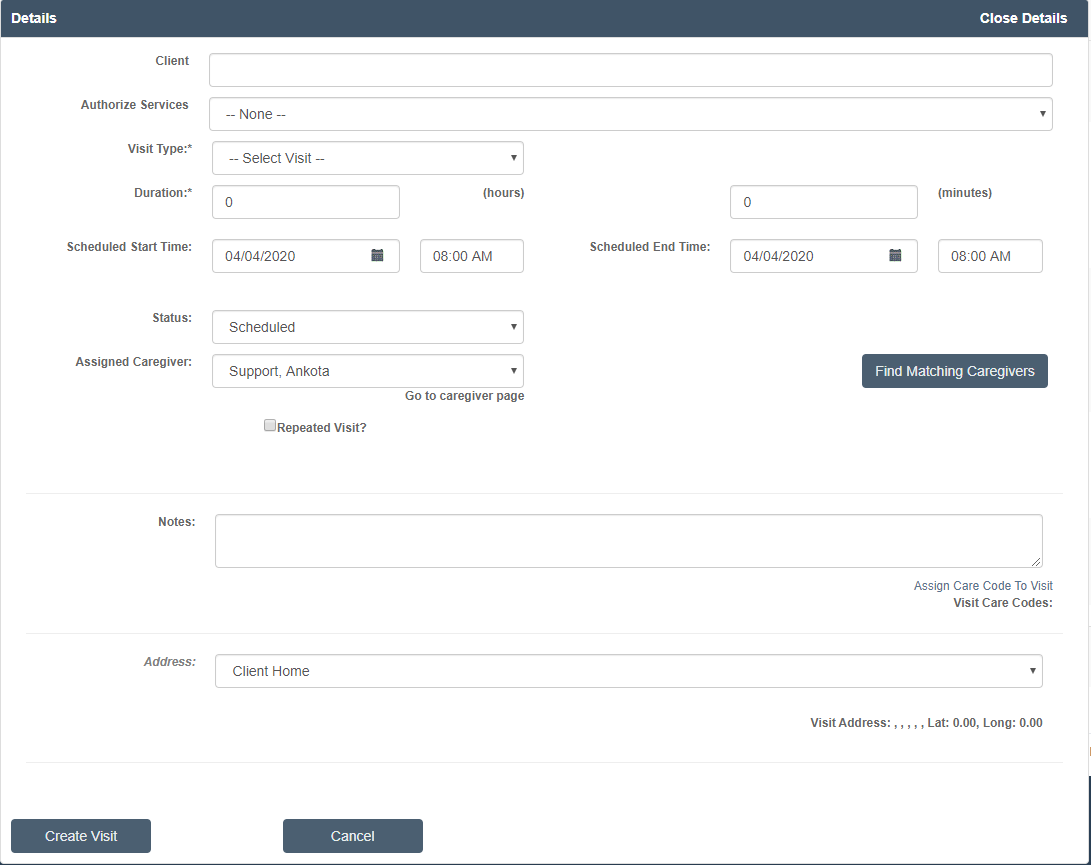The width and height of the screenshot is (1091, 865).
Task: Click the Find Matching Caregivers button
Action: [955, 371]
